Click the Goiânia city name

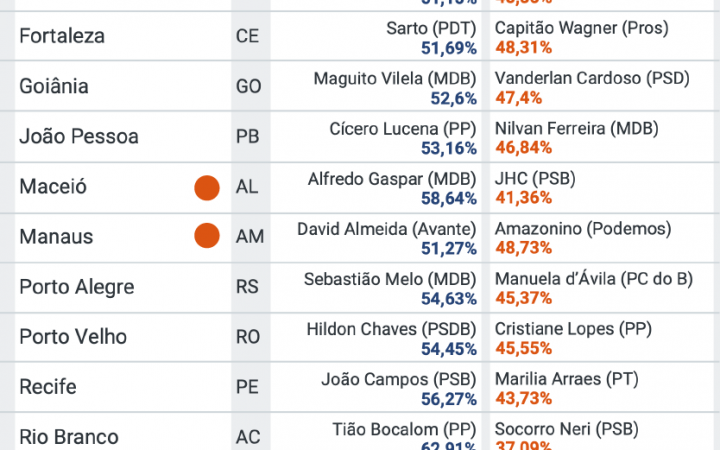[54, 87]
